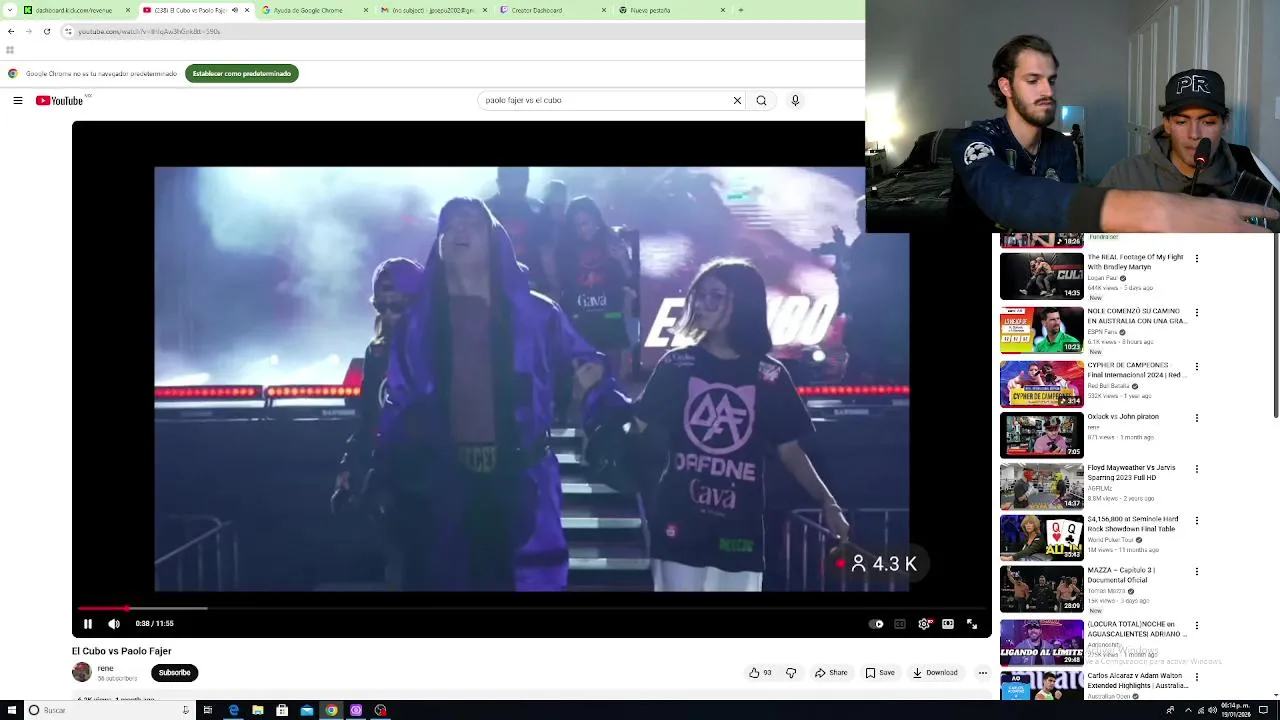1280x720 pixels.
Task: Go to YouTube home via logo
Action: point(60,100)
